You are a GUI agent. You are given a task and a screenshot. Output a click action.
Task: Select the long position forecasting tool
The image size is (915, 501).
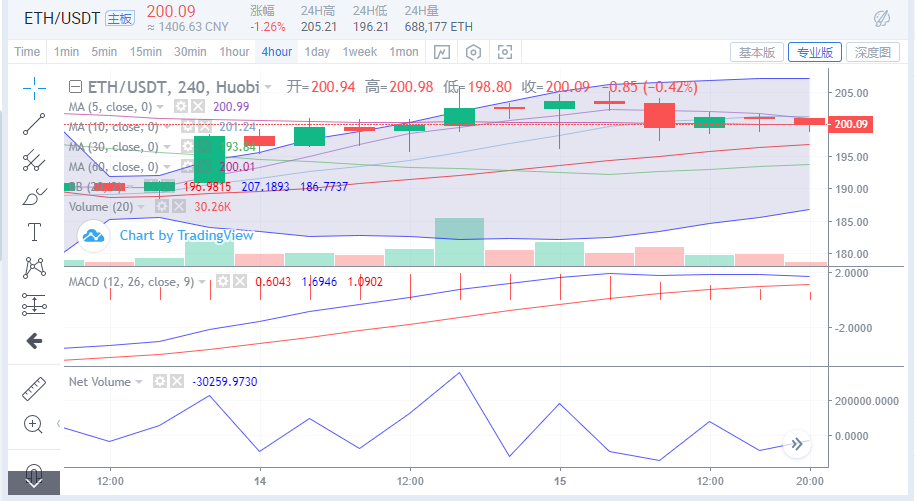point(34,304)
